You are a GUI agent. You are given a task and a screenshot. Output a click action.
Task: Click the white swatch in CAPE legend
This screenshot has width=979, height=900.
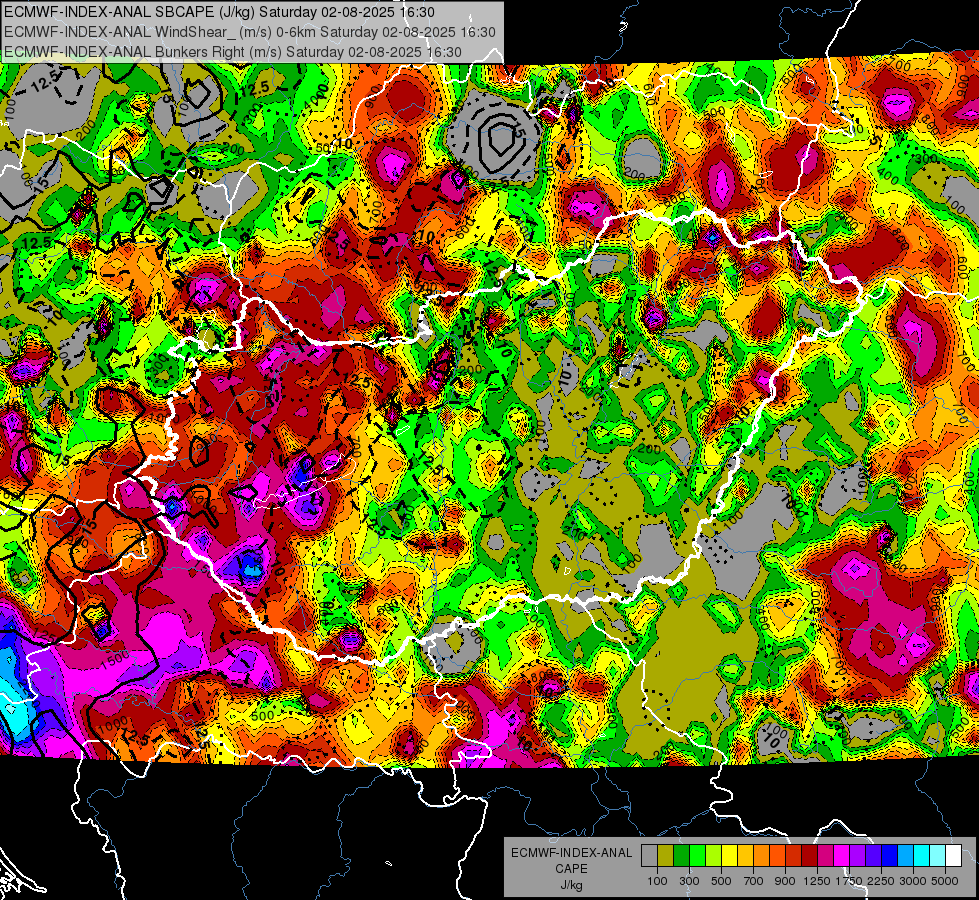click(953, 856)
